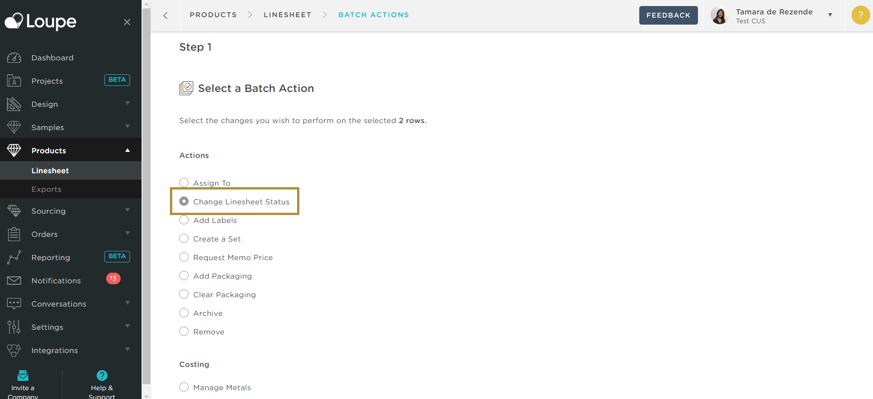Click the Conversations chat bubble icon
The height and width of the screenshot is (399, 873).
[14, 304]
